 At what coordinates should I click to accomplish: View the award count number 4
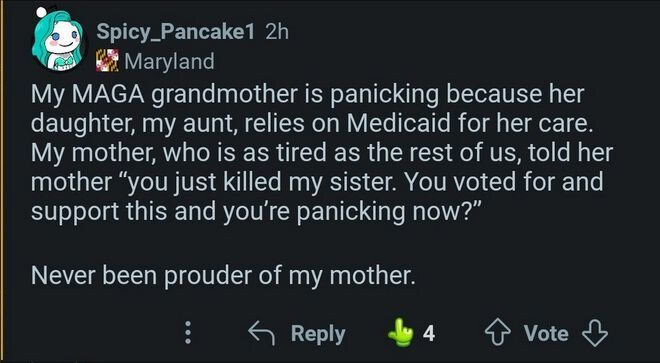click(x=428, y=334)
